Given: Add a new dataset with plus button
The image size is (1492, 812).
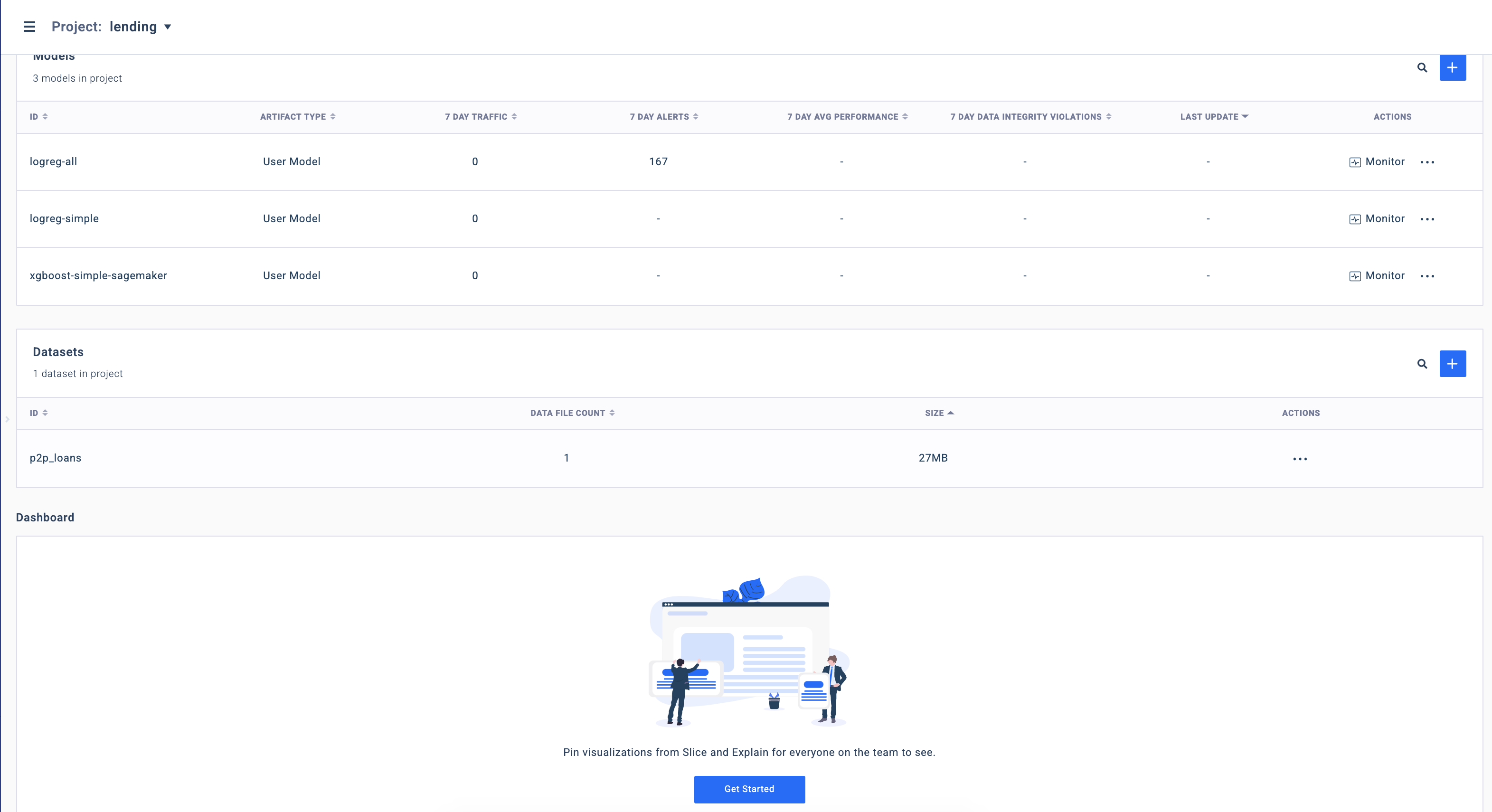Looking at the screenshot, I should pos(1452,364).
